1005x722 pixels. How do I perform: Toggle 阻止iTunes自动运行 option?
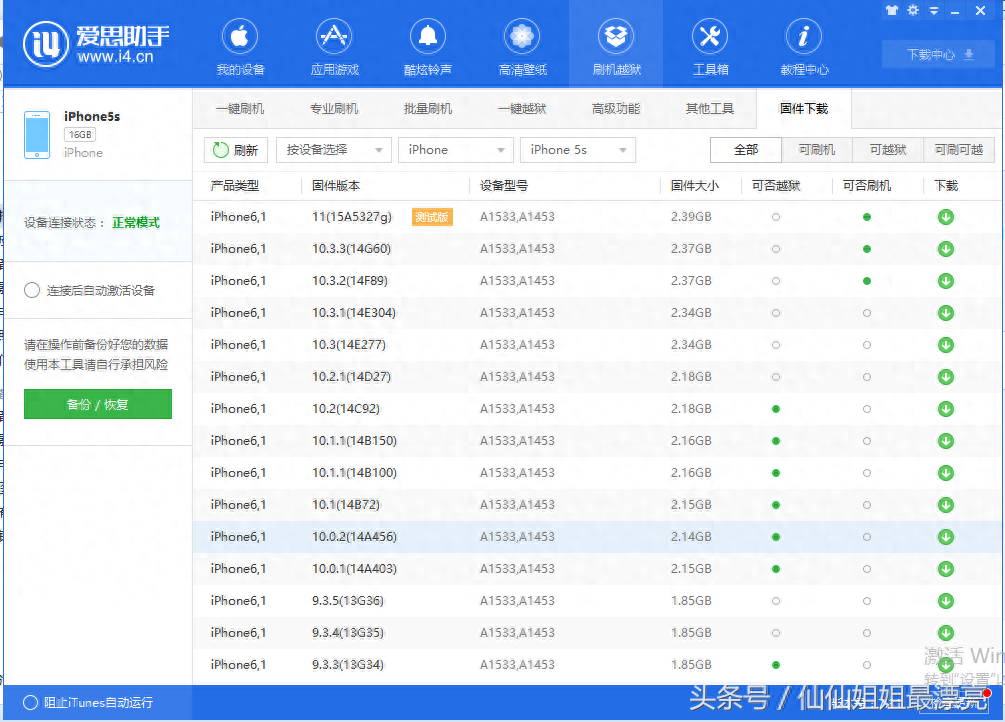(31, 702)
